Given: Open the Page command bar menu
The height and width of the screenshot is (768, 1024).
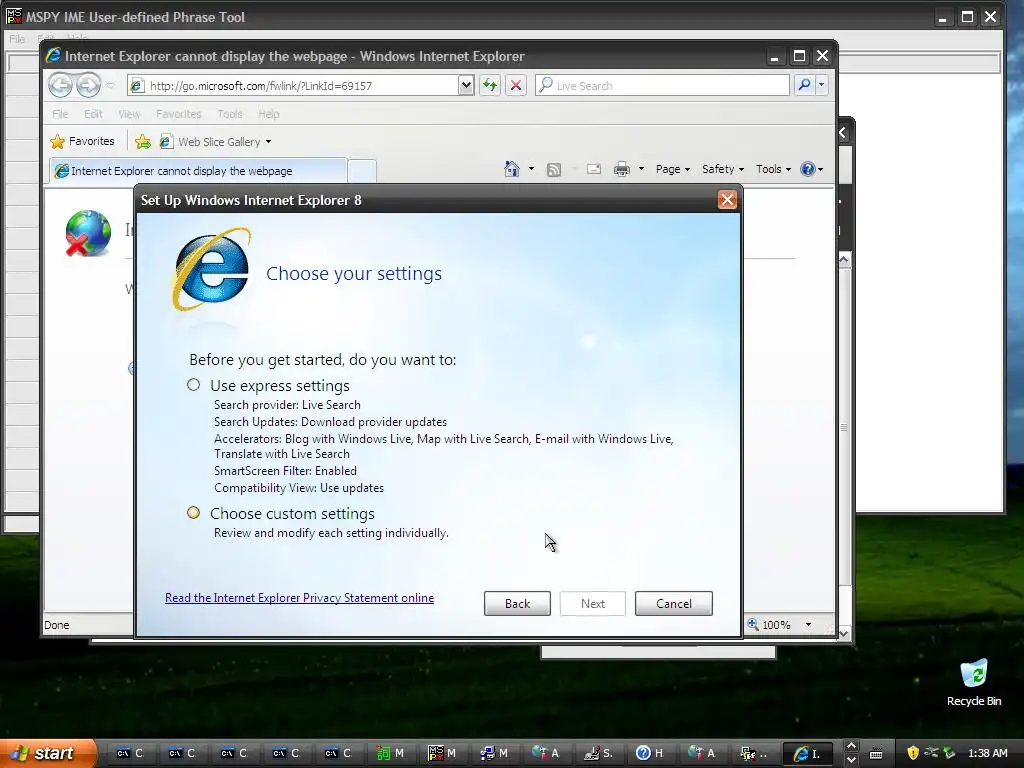Looking at the screenshot, I should pos(673,169).
